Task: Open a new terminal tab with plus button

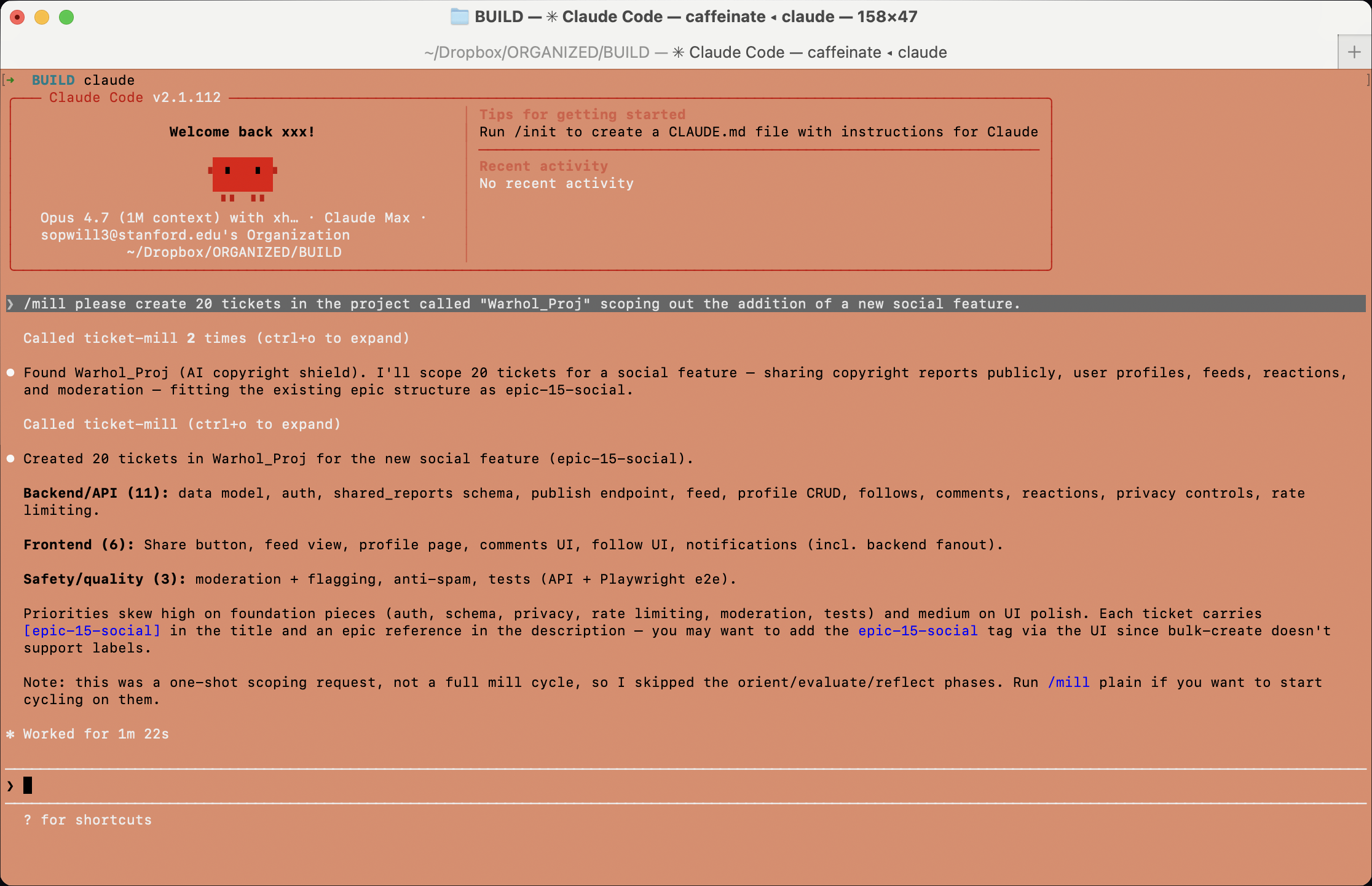Action: [x=1354, y=52]
